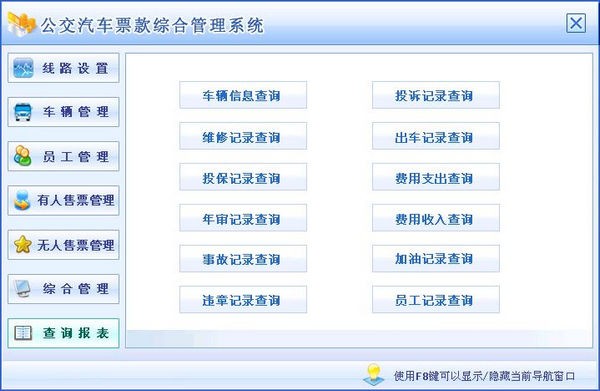600x391 pixels.
Task: Open 有人售票管理 section
Action: pos(64,200)
